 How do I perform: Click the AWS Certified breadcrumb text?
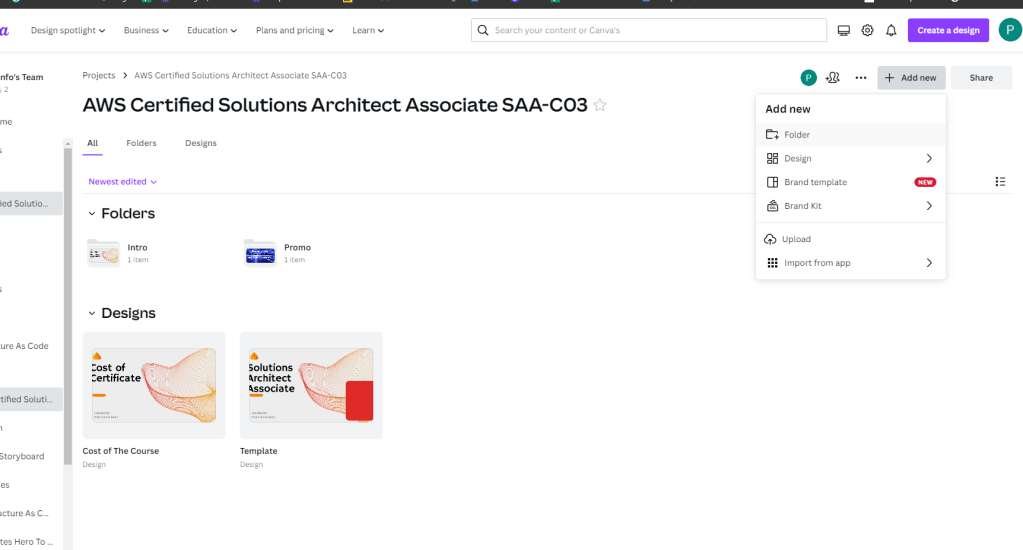tap(240, 75)
